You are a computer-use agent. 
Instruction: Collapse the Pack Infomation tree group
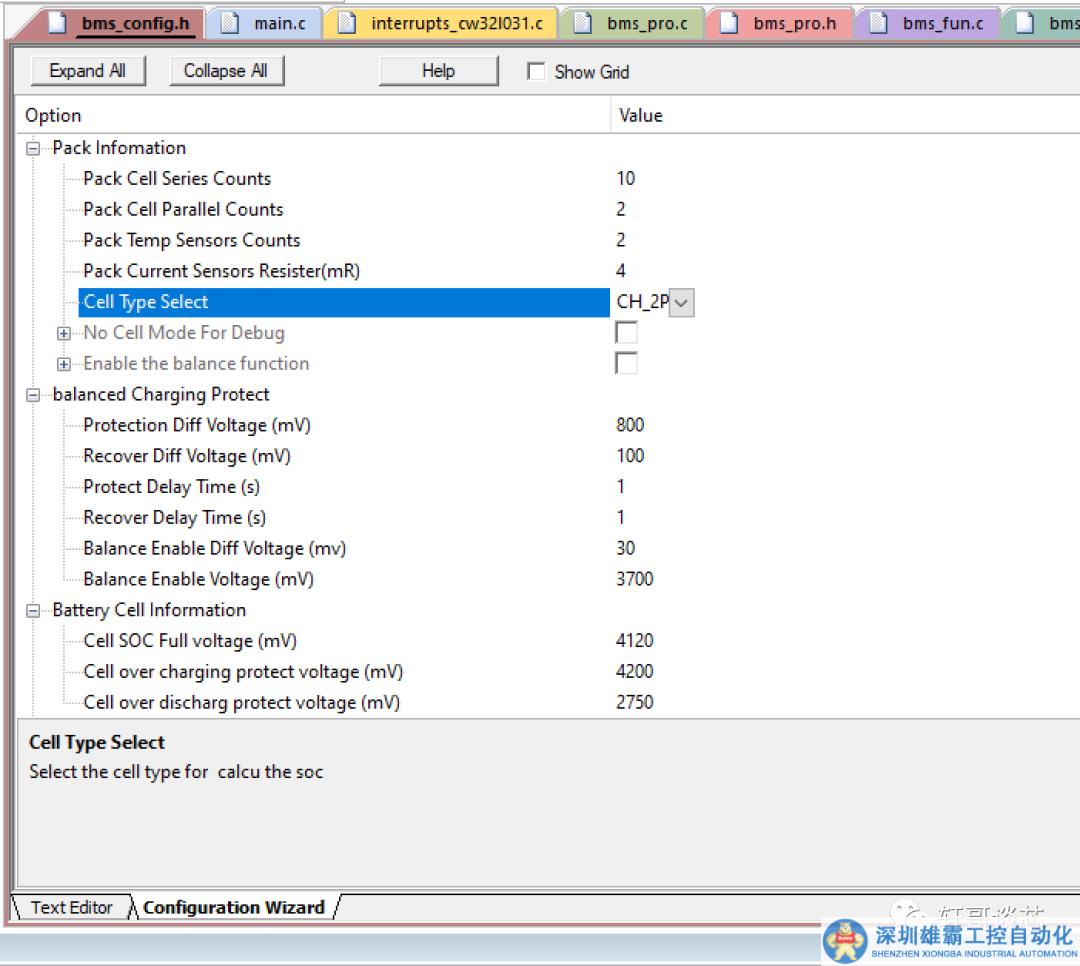[34, 148]
